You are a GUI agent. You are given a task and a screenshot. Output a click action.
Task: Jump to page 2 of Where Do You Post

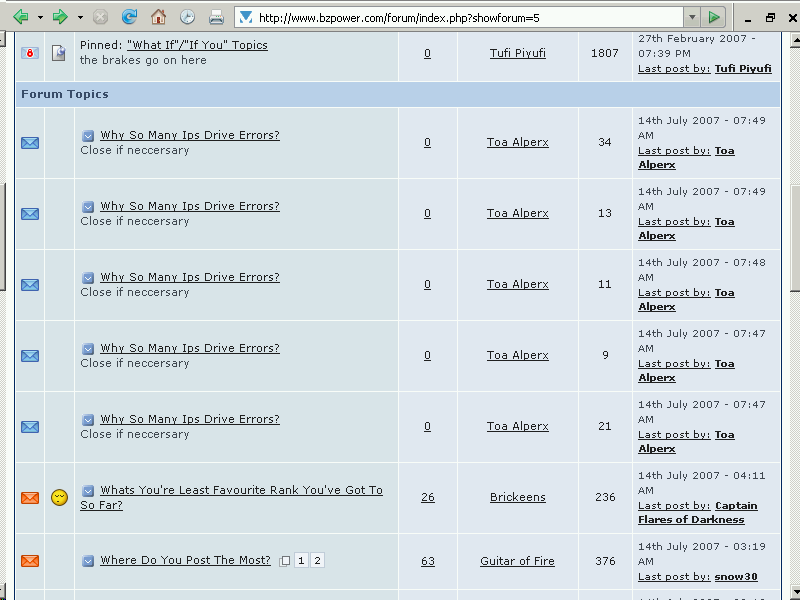[317, 561]
